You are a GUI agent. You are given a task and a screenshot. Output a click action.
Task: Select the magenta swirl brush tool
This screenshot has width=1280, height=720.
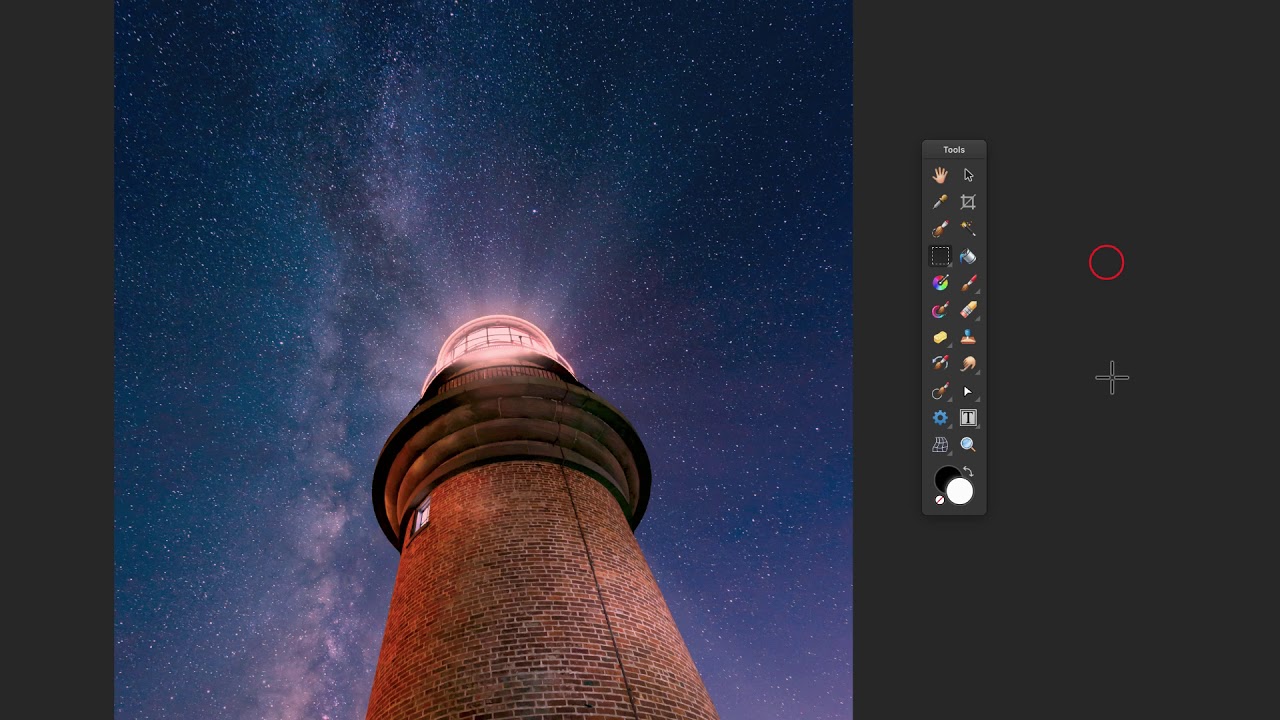940,311
